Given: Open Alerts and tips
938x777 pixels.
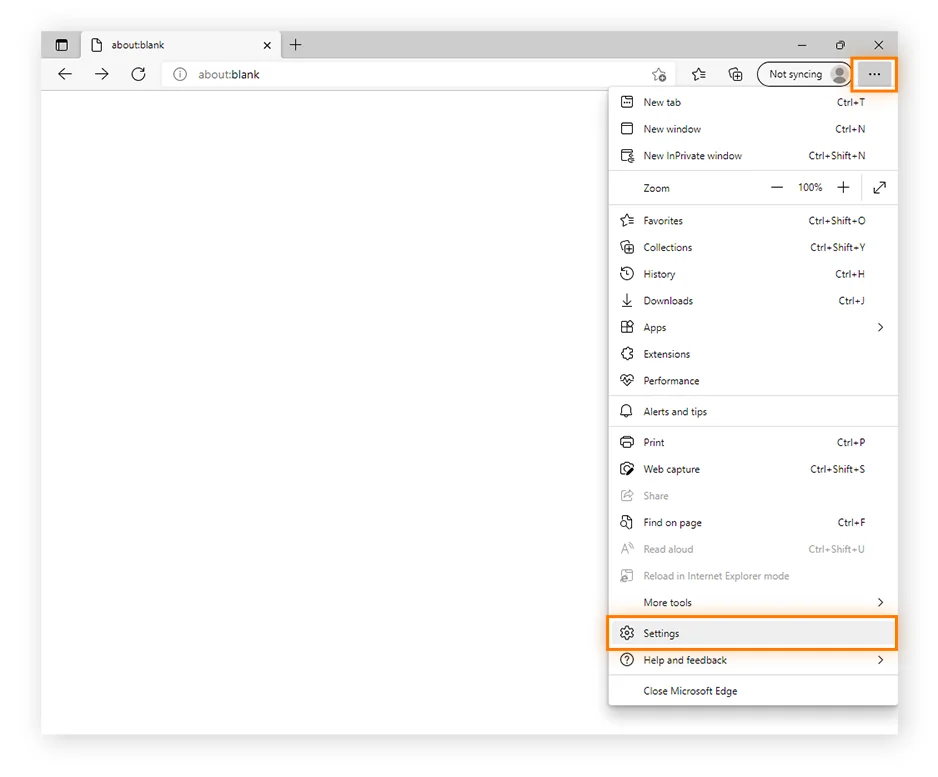Looking at the screenshot, I should (753, 412).
